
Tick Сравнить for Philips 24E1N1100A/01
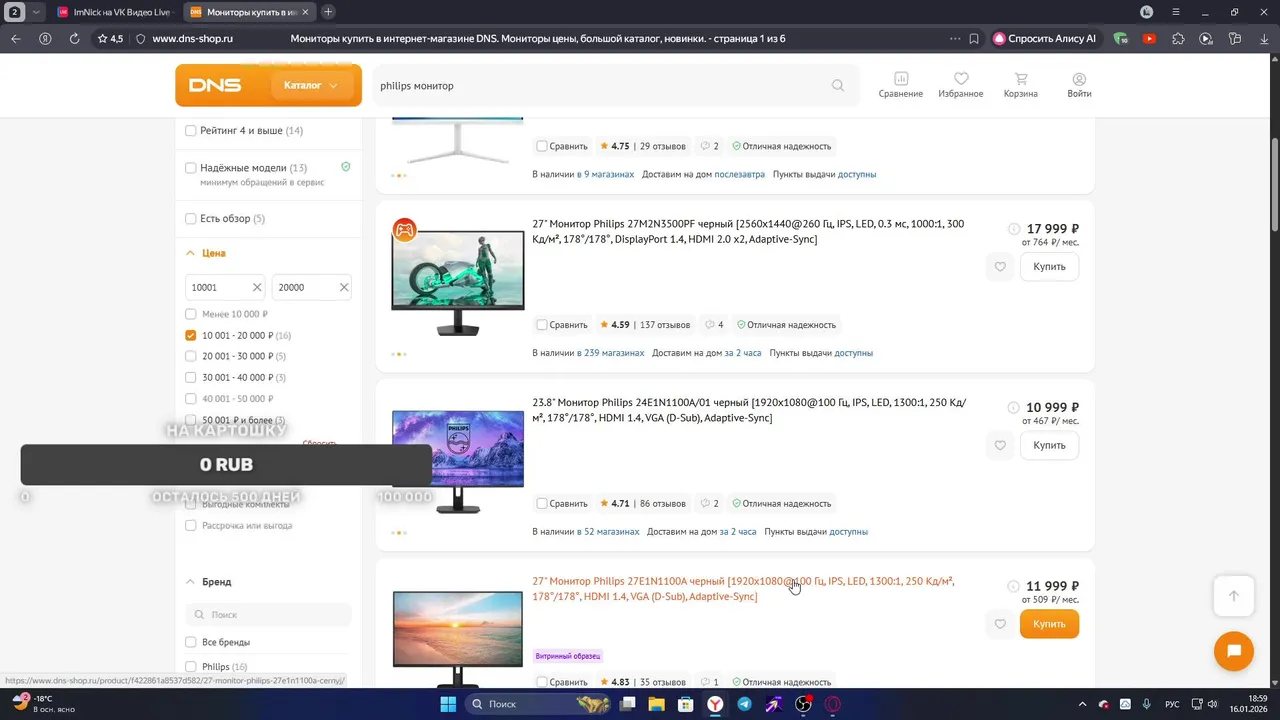pos(541,504)
